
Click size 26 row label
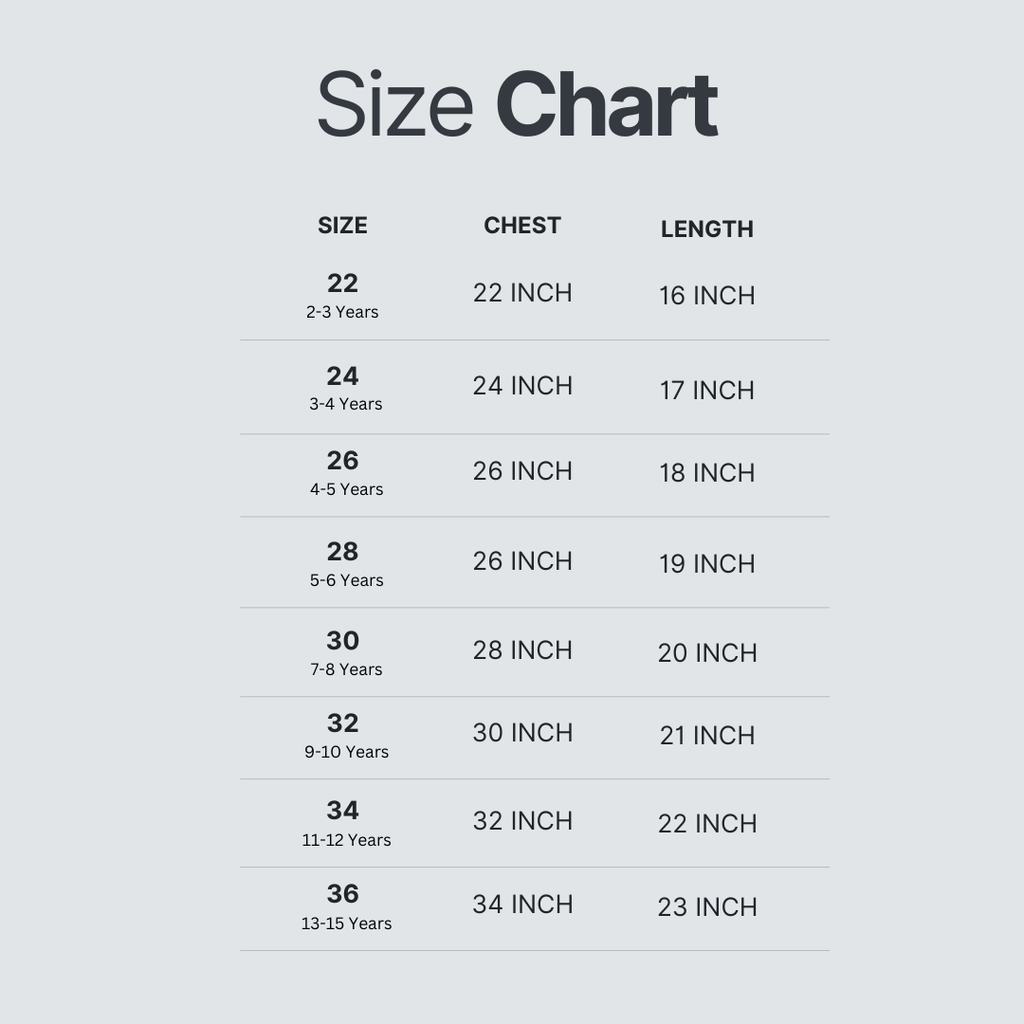click(x=342, y=461)
